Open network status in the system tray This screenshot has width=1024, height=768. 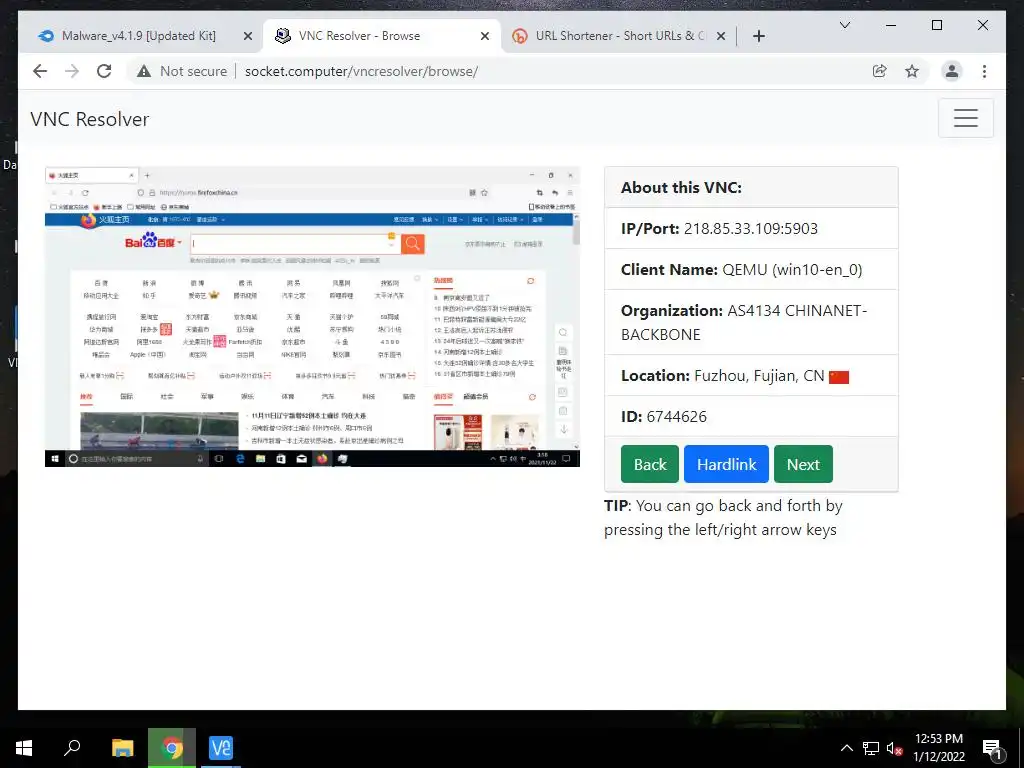click(x=871, y=748)
